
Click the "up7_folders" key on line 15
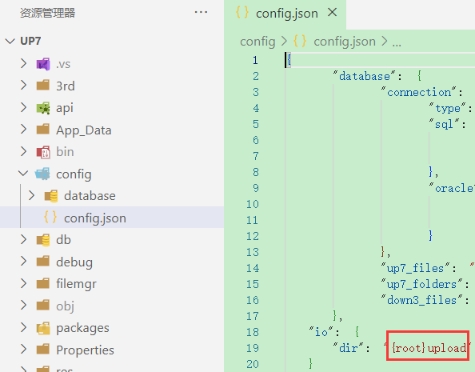pos(421,284)
